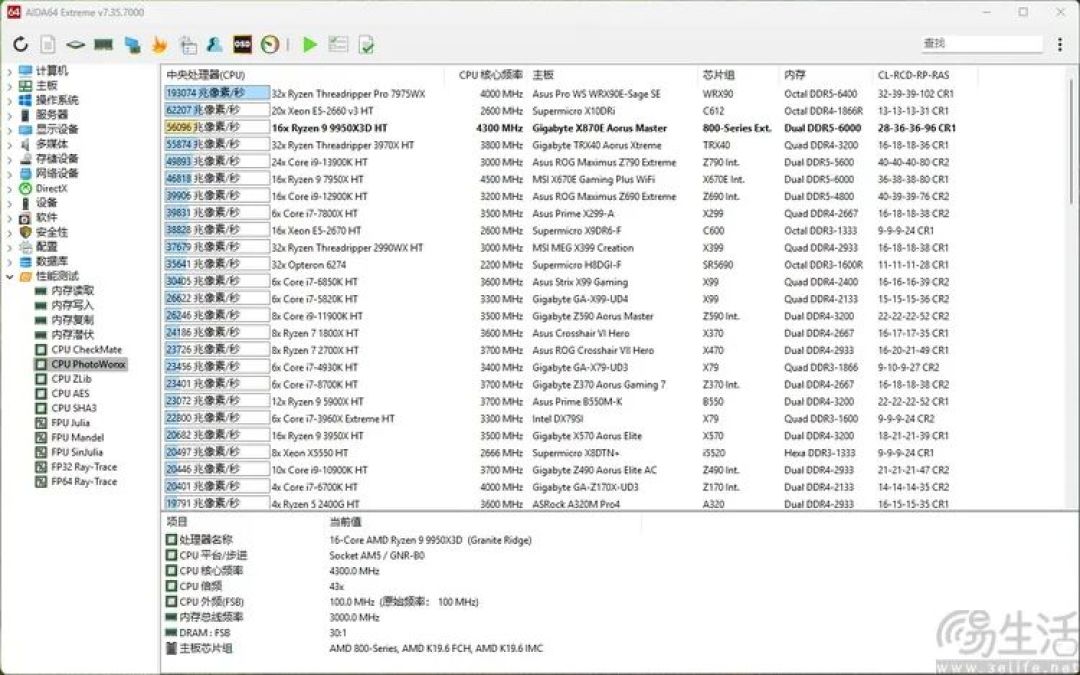Open the 内存读取 benchmark
1080x675 pixels.
(72, 291)
